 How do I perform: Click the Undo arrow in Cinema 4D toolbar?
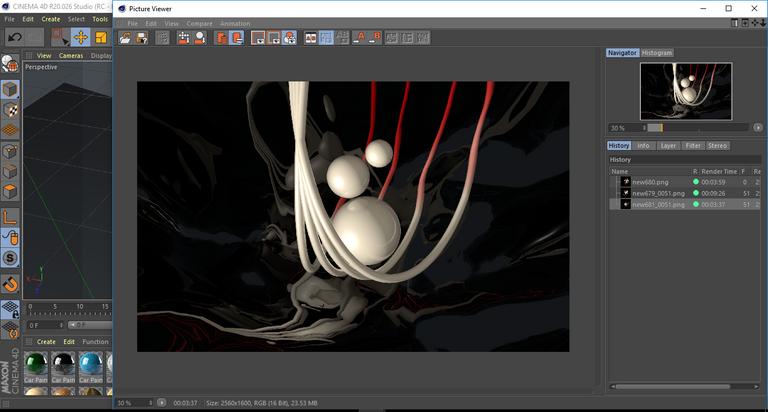pyautogui.click(x=14, y=37)
